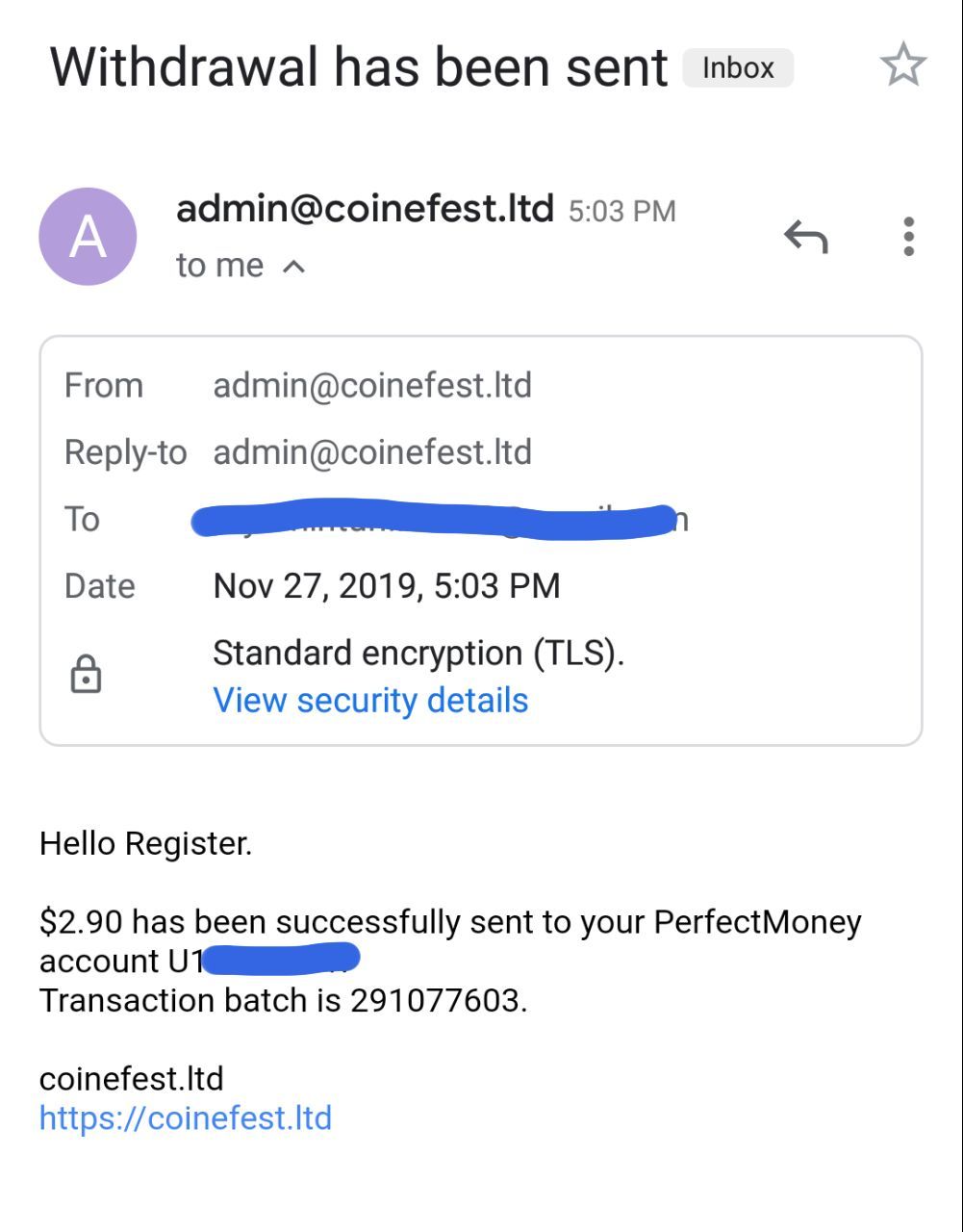Collapse details with the "to me" chevron
Image resolution: width=963 pixels, height=1232 pixels.
pos(294,267)
